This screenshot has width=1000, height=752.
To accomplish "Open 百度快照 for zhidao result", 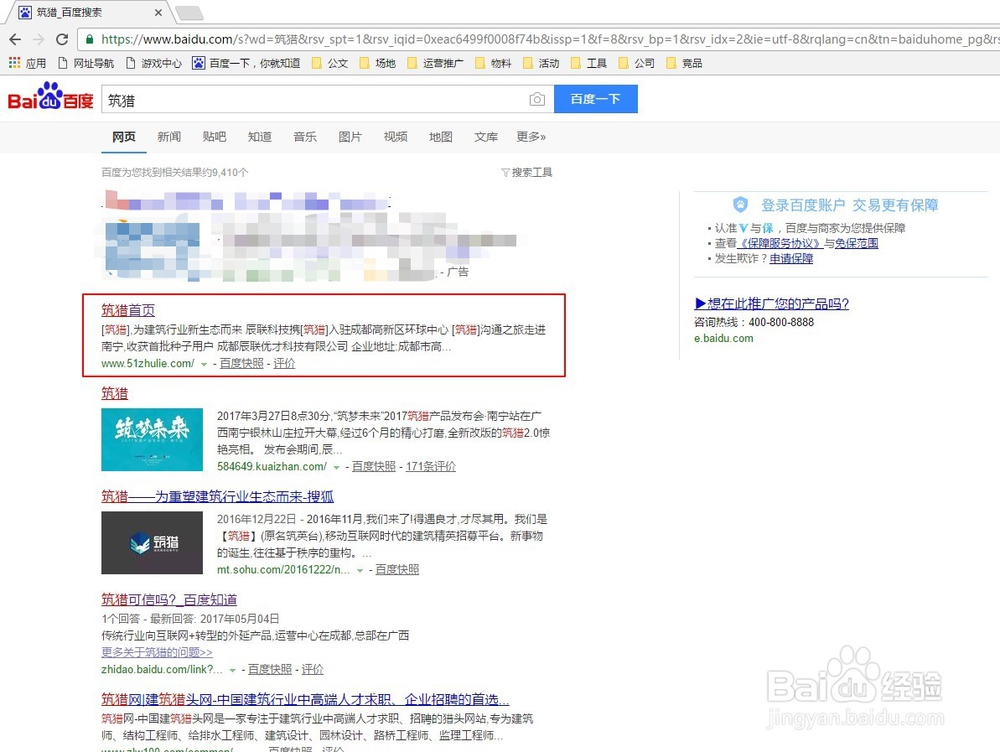I will pos(270,669).
